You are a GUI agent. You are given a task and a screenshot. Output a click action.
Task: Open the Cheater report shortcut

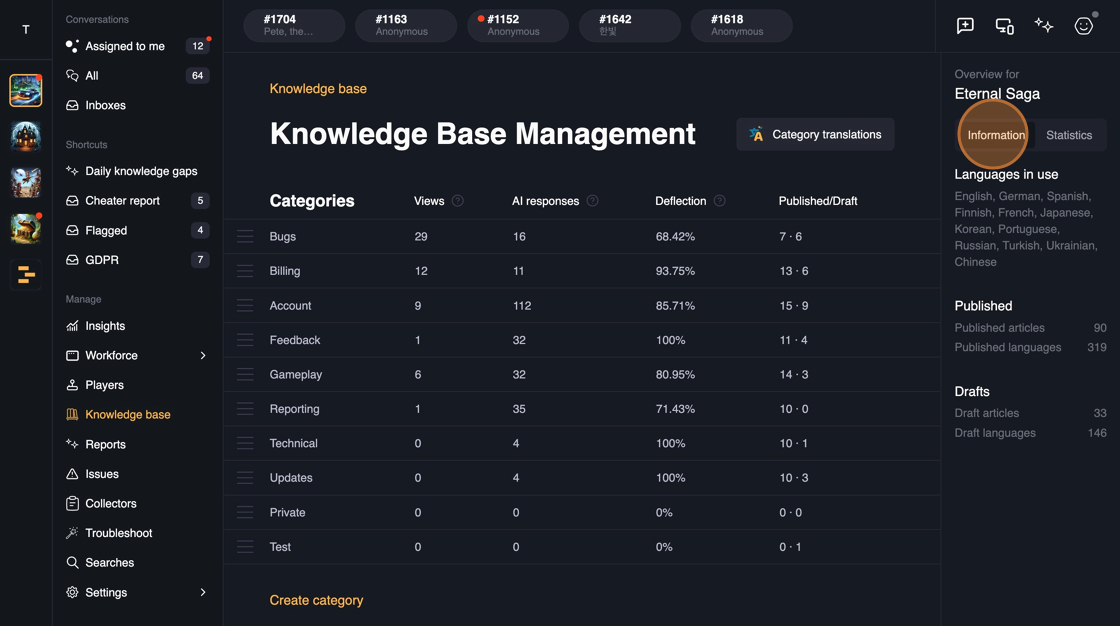coord(122,201)
